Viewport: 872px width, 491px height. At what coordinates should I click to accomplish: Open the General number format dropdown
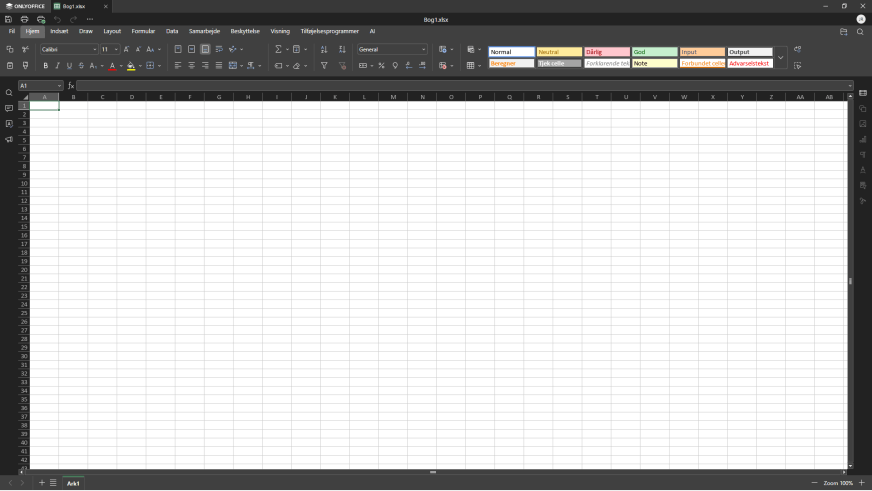[391, 49]
